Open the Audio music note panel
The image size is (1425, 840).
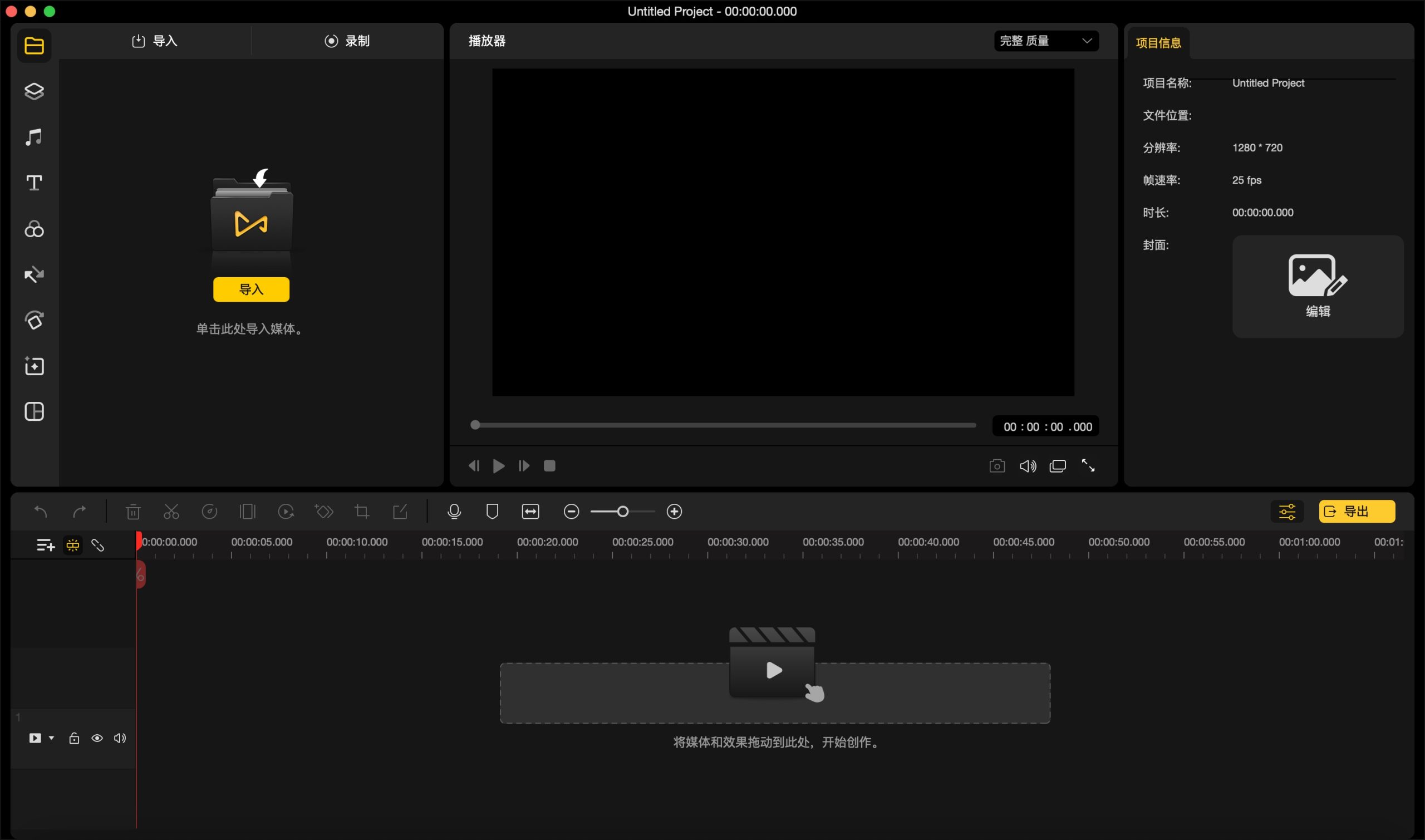point(34,137)
